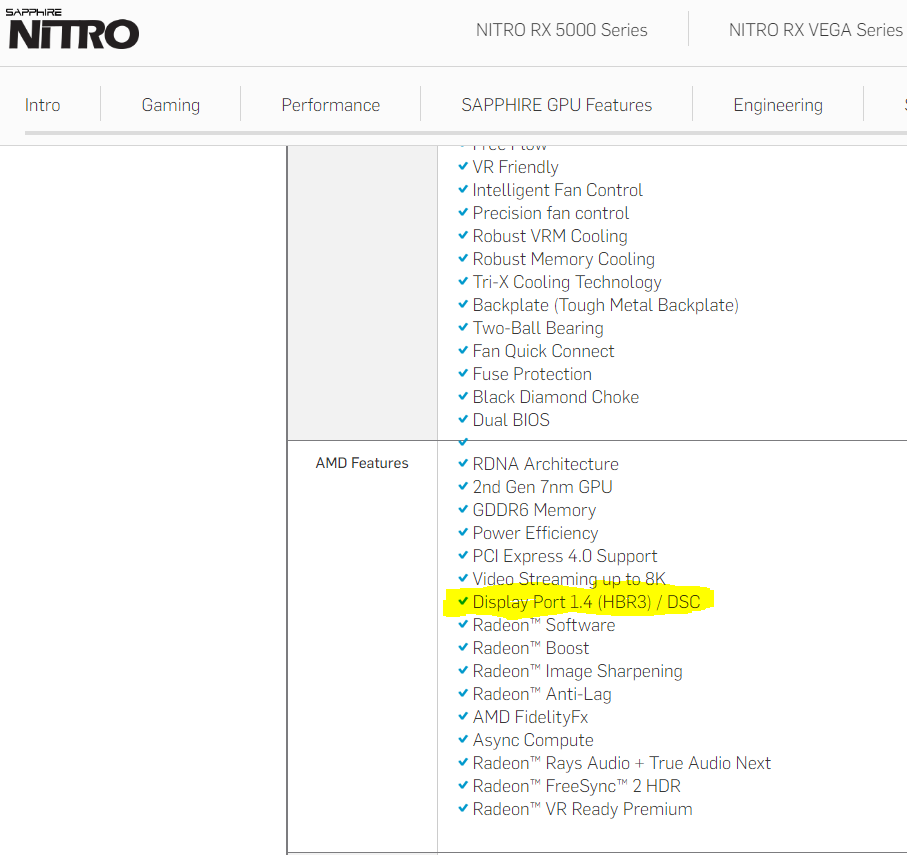The height and width of the screenshot is (855, 907).
Task: Switch to the Gaming tab
Action: pos(171,105)
